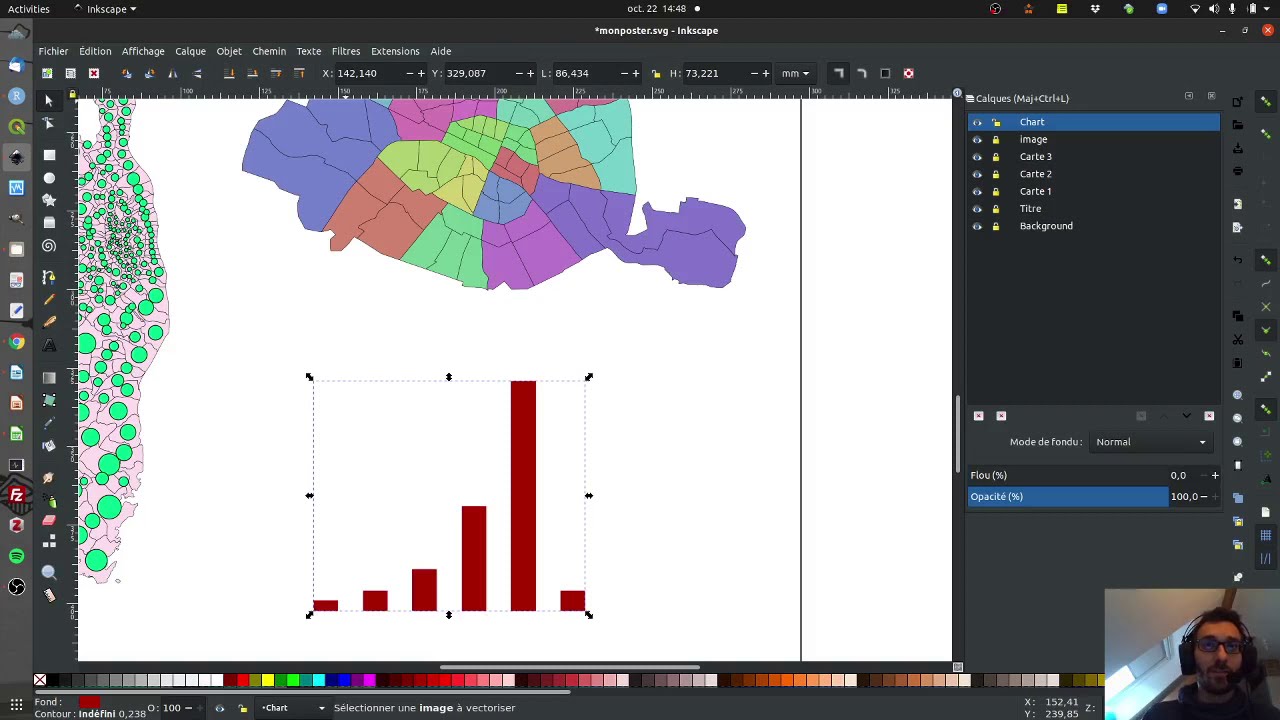
Task: Open the Fichier menu
Action: pos(53,51)
